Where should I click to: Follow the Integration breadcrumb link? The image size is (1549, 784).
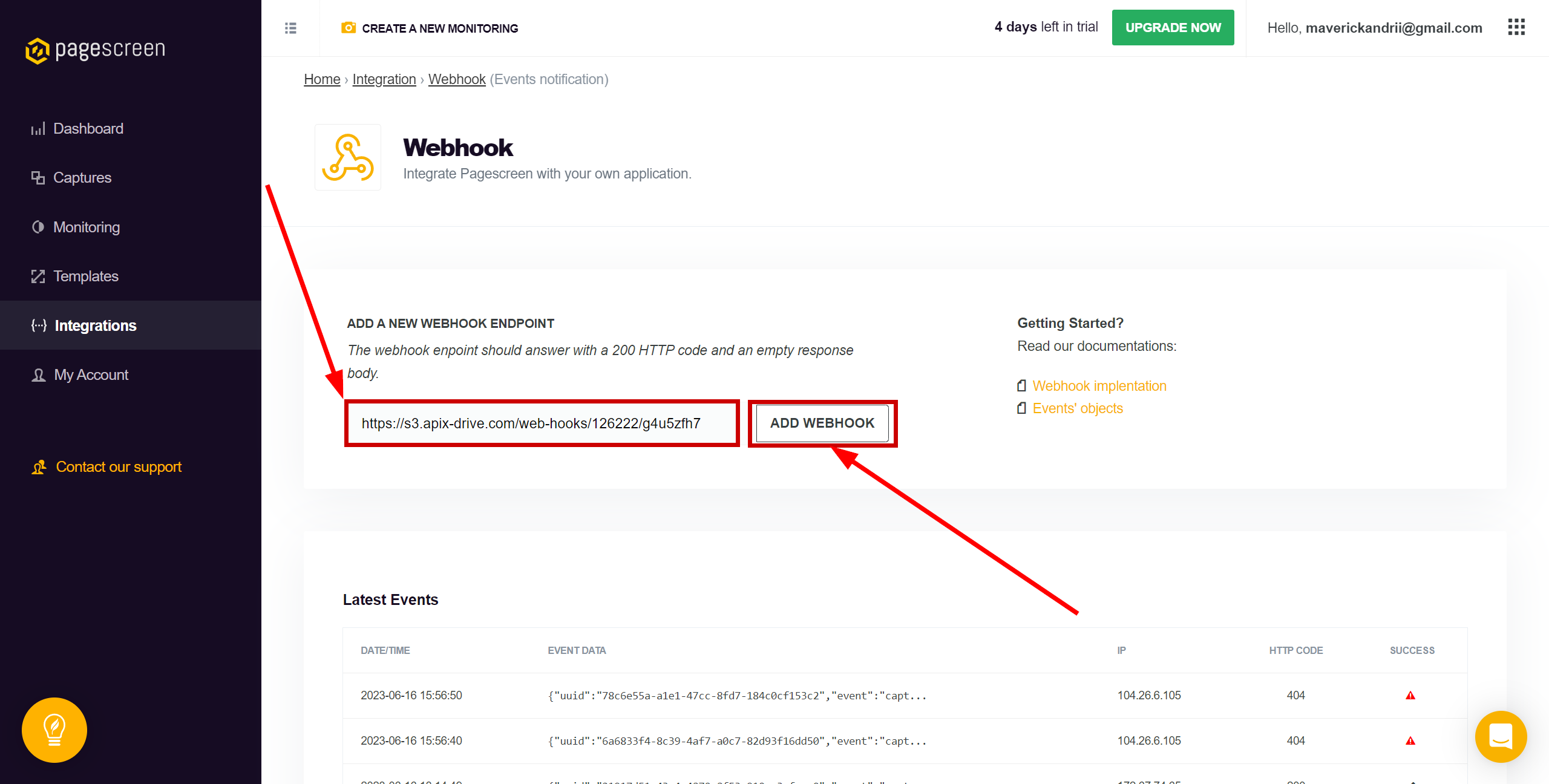[x=384, y=79]
